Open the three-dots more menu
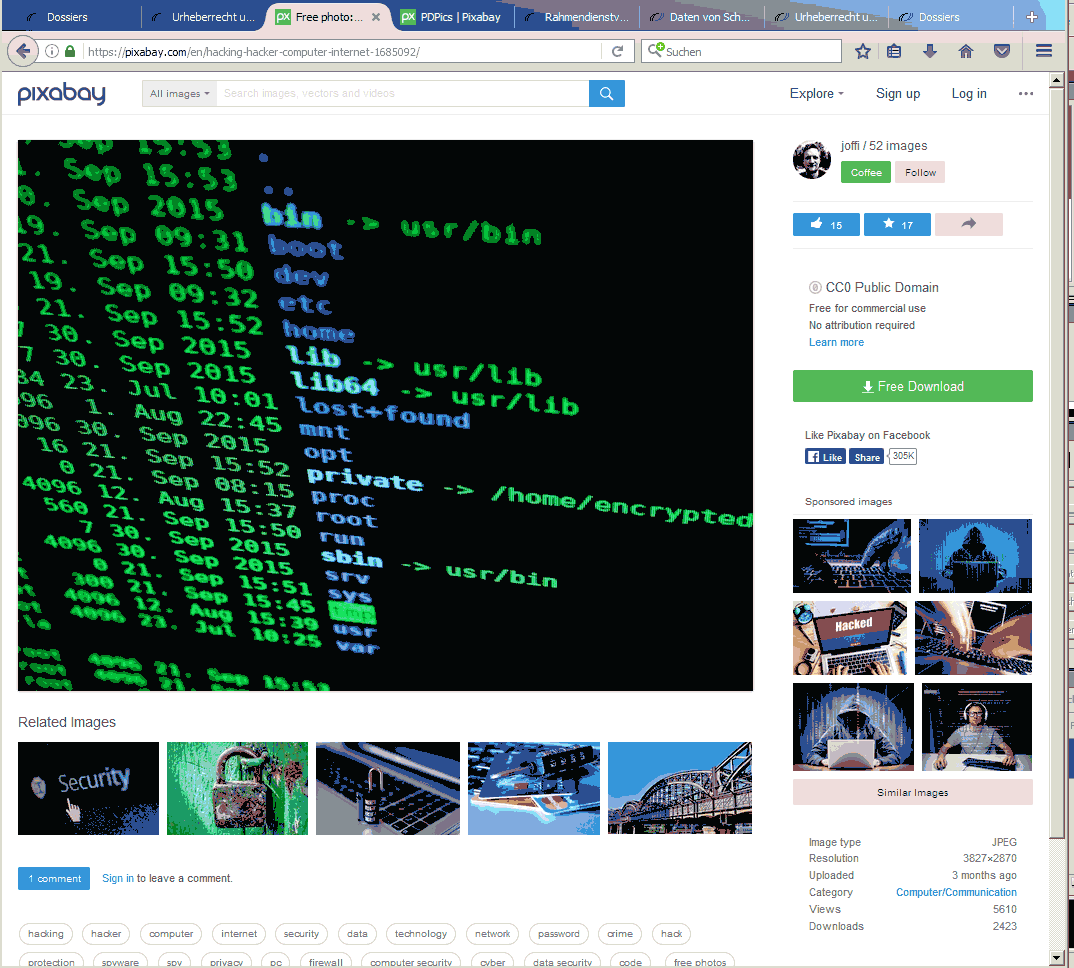Viewport: 1074px width, 968px height. click(1025, 94)
